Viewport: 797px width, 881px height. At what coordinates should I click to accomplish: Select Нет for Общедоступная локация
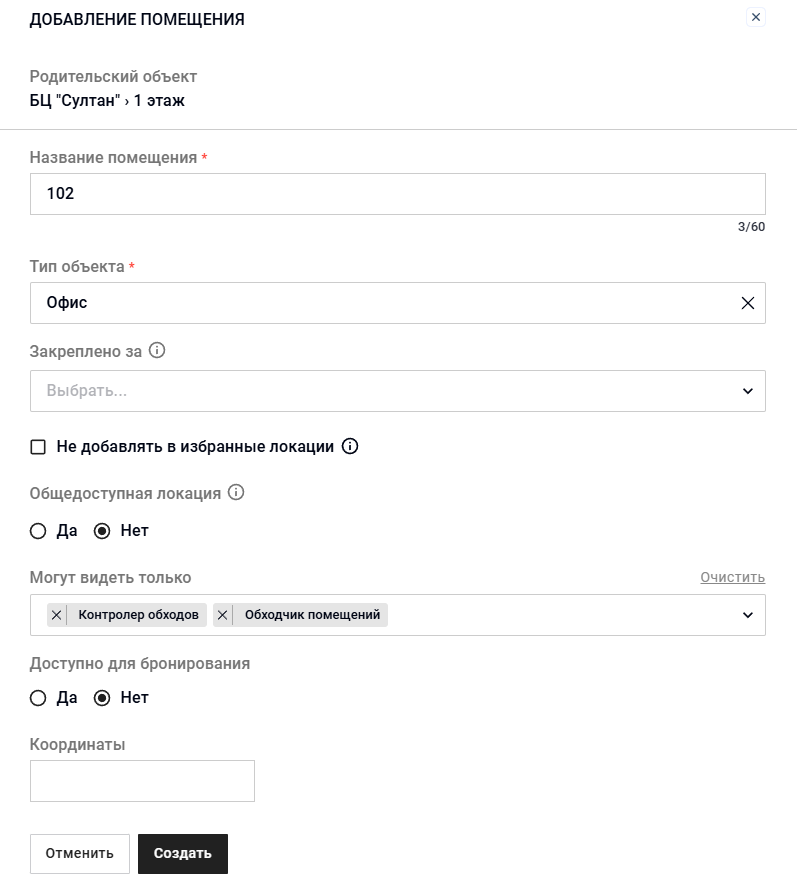click(102, 531)
